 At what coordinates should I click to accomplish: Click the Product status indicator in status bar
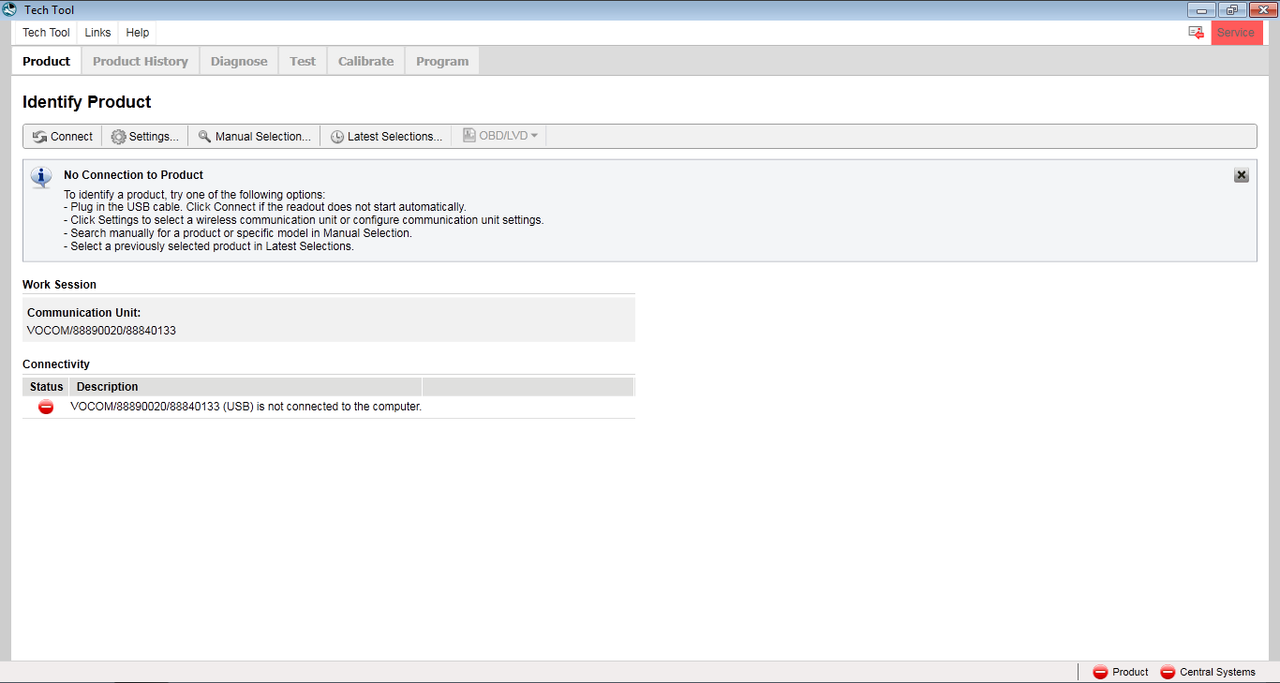[x=1121, y=672]
